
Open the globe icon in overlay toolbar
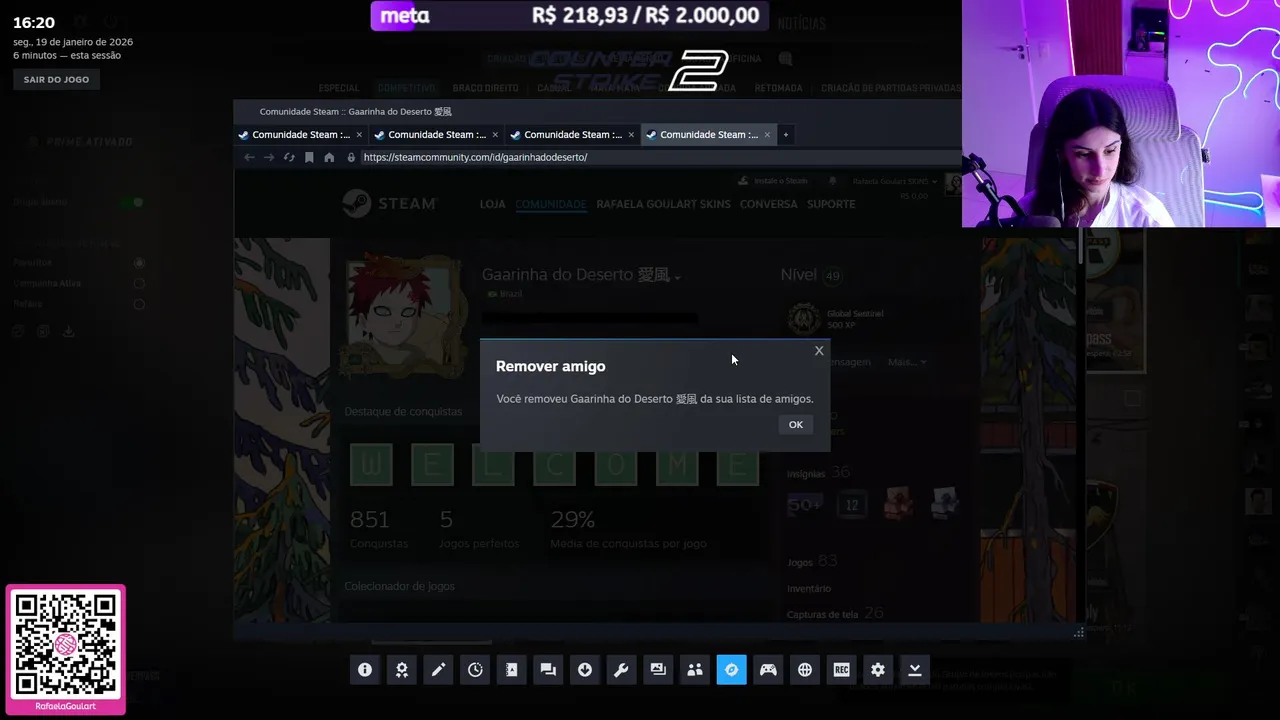coord(805,670)
